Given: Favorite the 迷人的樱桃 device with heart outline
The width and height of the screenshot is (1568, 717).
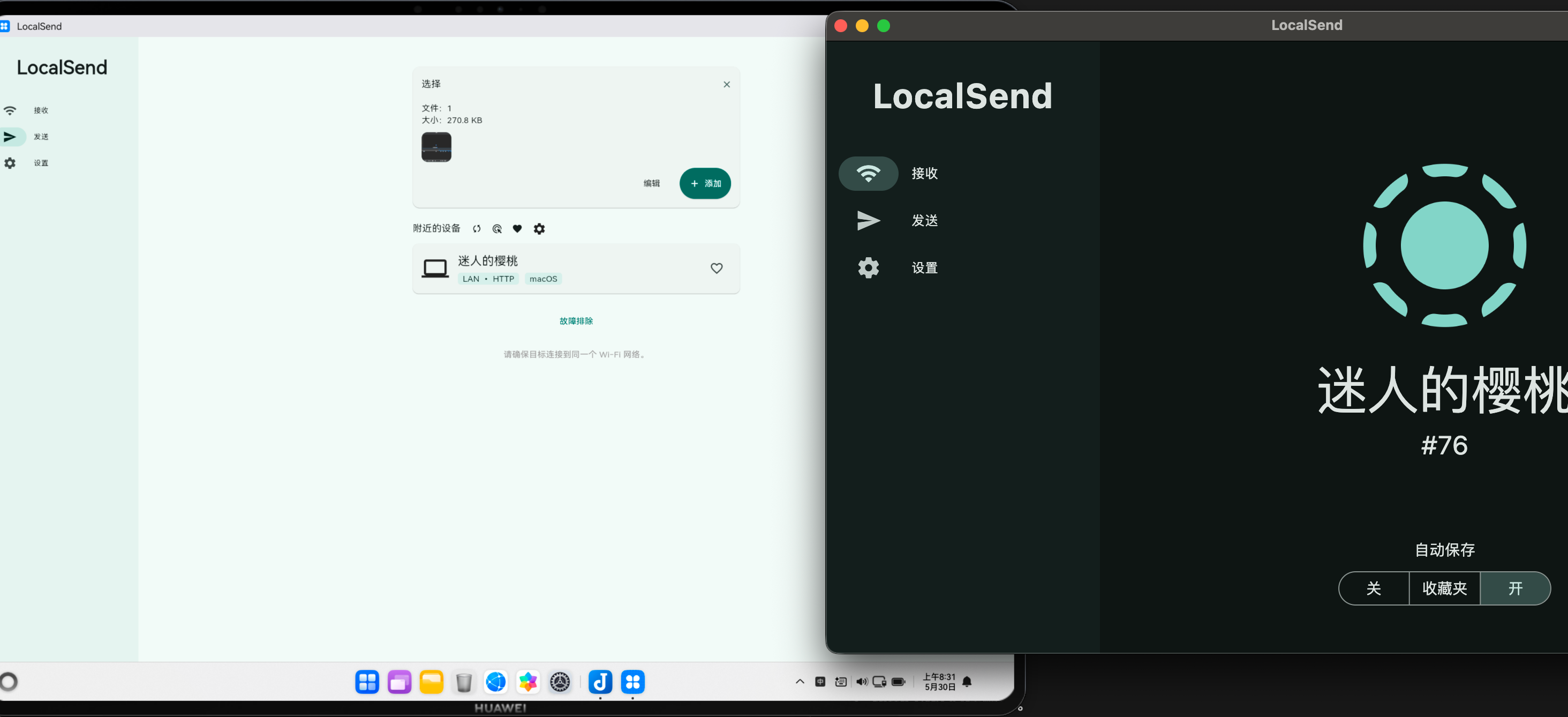Looking at the screenshot, I should (717, 268).
